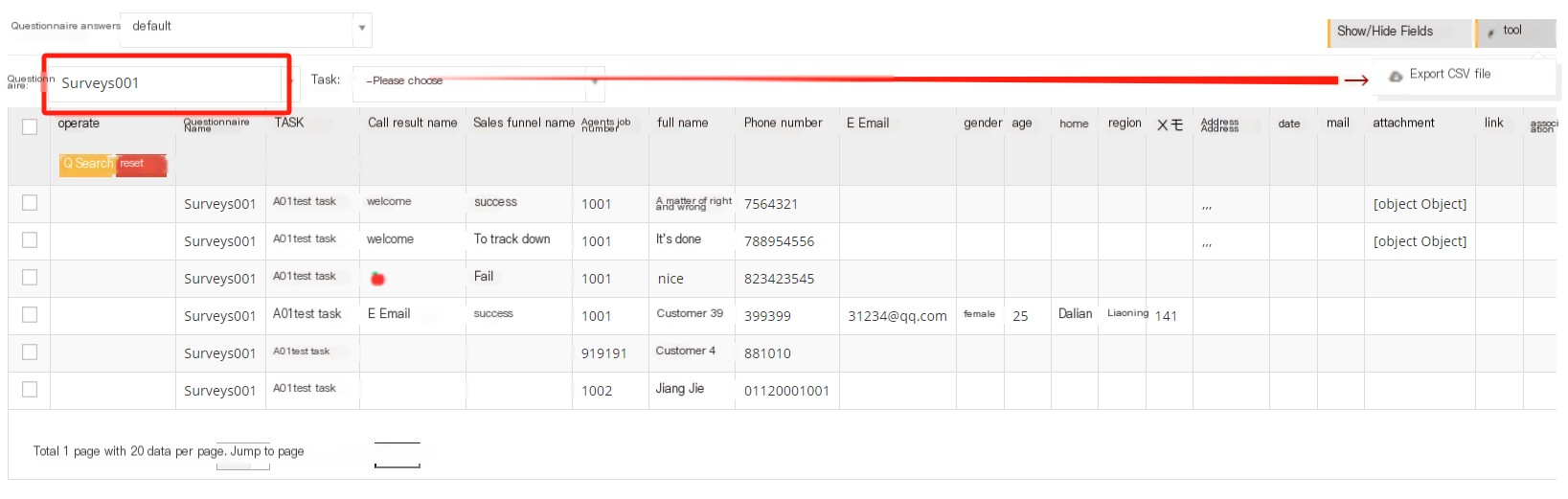Expand the Task 'Please choose' dropdown
This screenshot has width=1568, height=499.
coord(478,82)
